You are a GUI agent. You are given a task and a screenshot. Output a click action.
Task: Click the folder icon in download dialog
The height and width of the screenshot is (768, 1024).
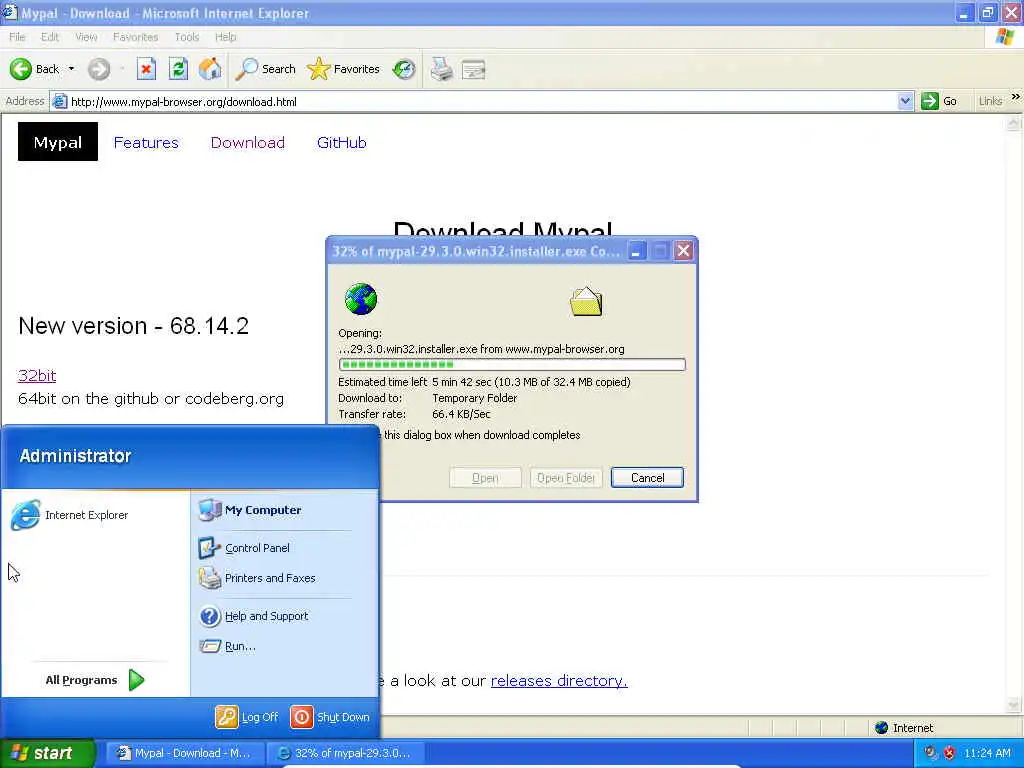pos(586,301)
